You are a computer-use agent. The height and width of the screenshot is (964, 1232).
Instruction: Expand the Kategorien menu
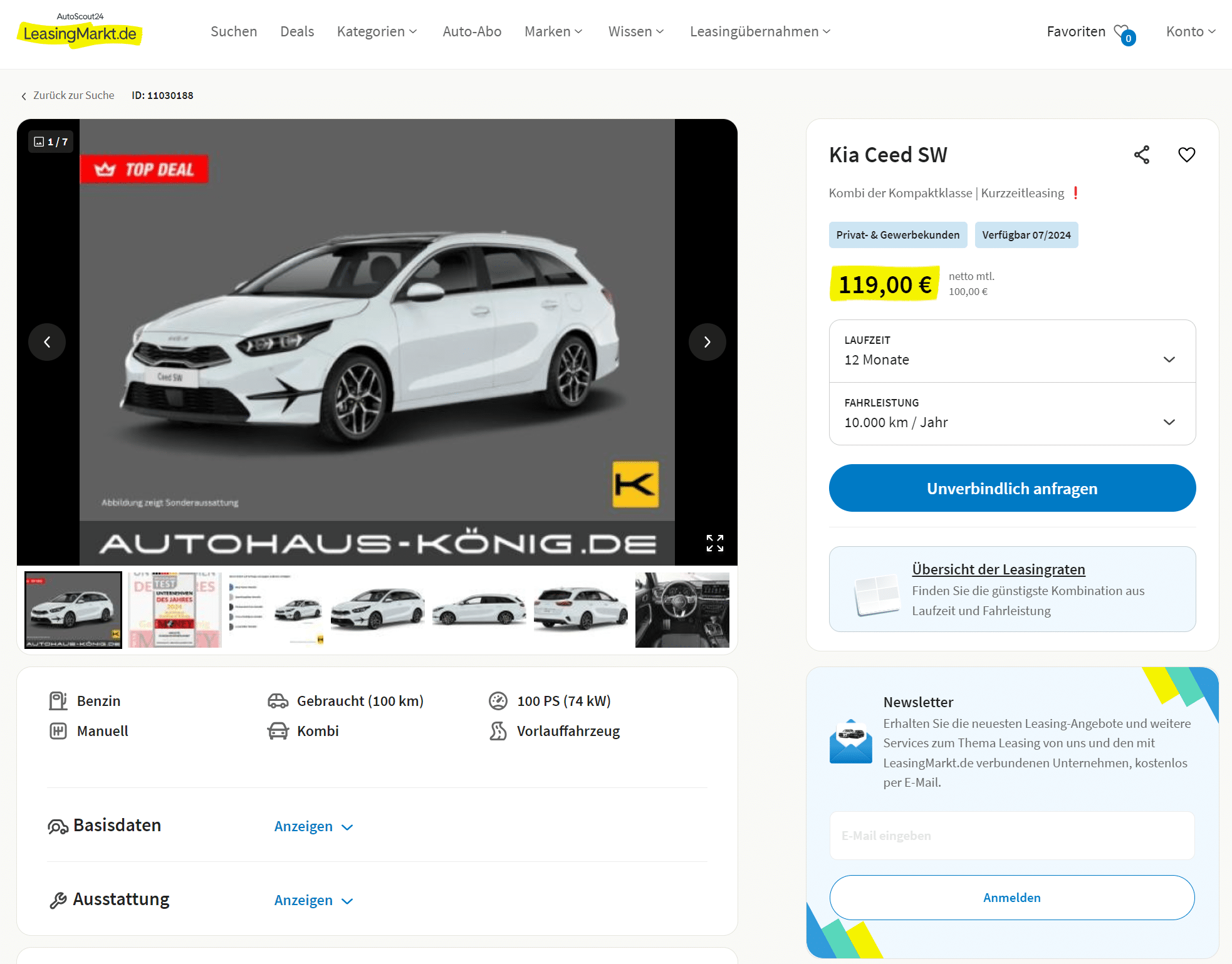[x=377, y=31]
